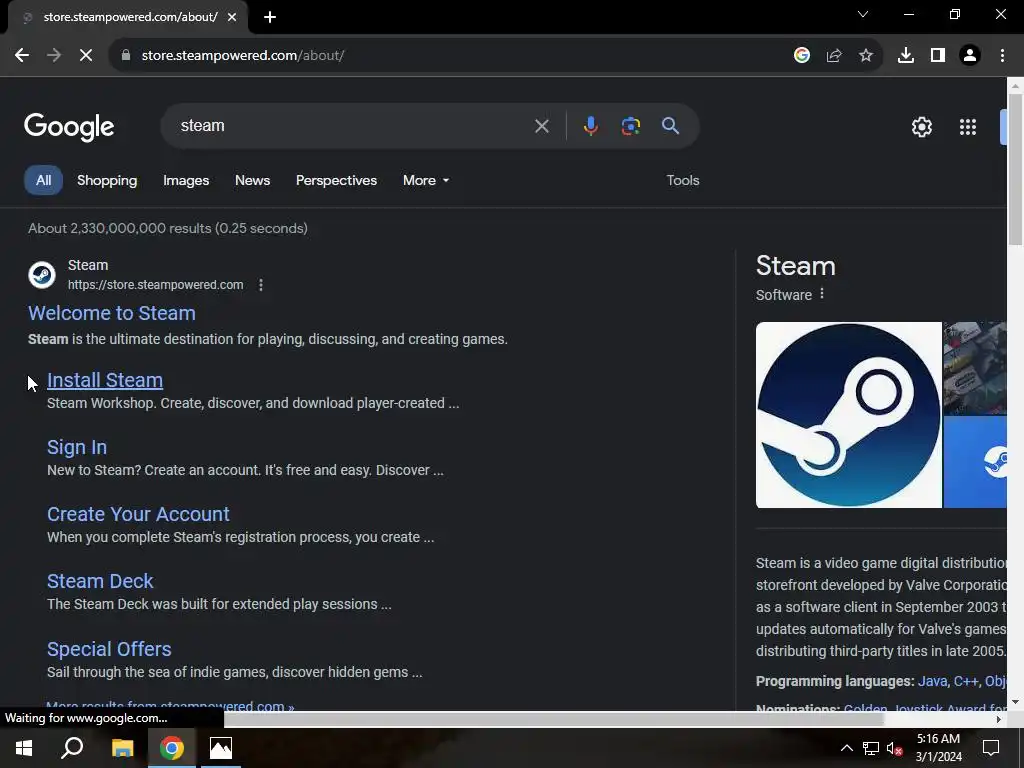Click the horizontal page scrollbar
1024x768 pixels.
pos(554,719)
